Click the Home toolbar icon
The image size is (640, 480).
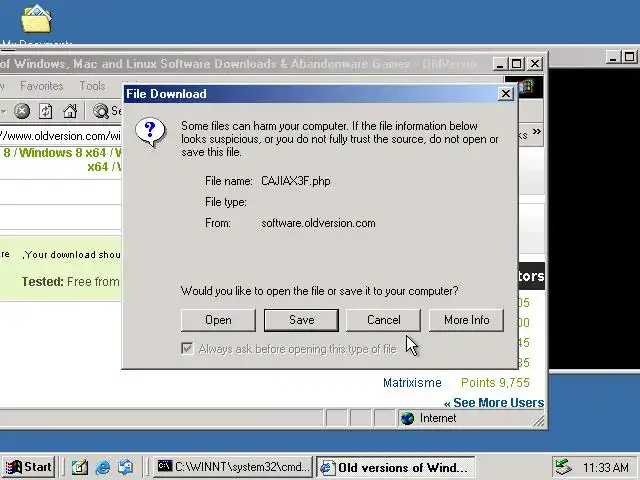[70, 111]
